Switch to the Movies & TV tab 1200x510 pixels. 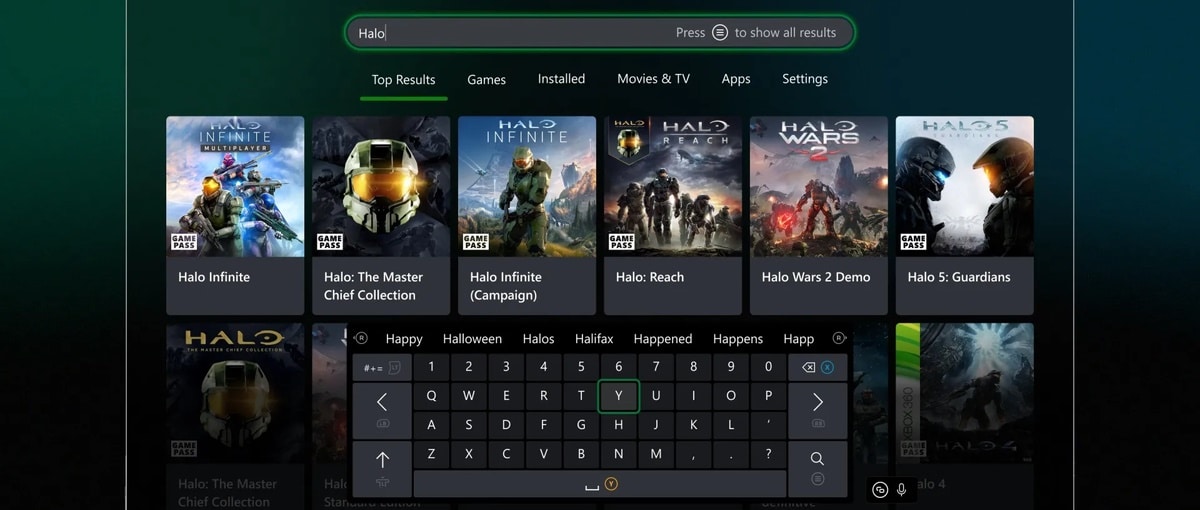pyautogui.click(x=653, y=79)
